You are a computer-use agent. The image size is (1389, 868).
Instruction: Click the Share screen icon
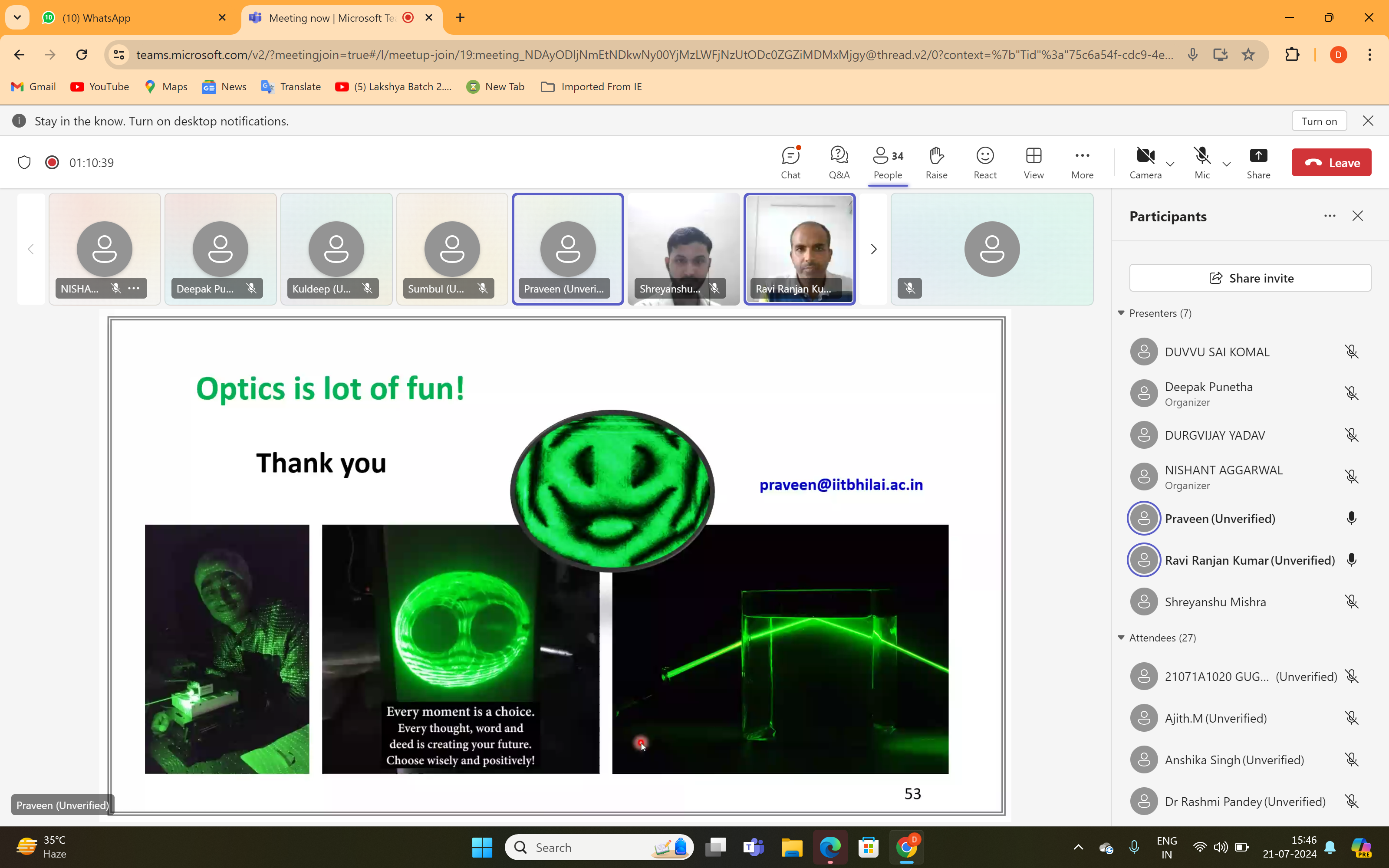tap(1258, 162)
